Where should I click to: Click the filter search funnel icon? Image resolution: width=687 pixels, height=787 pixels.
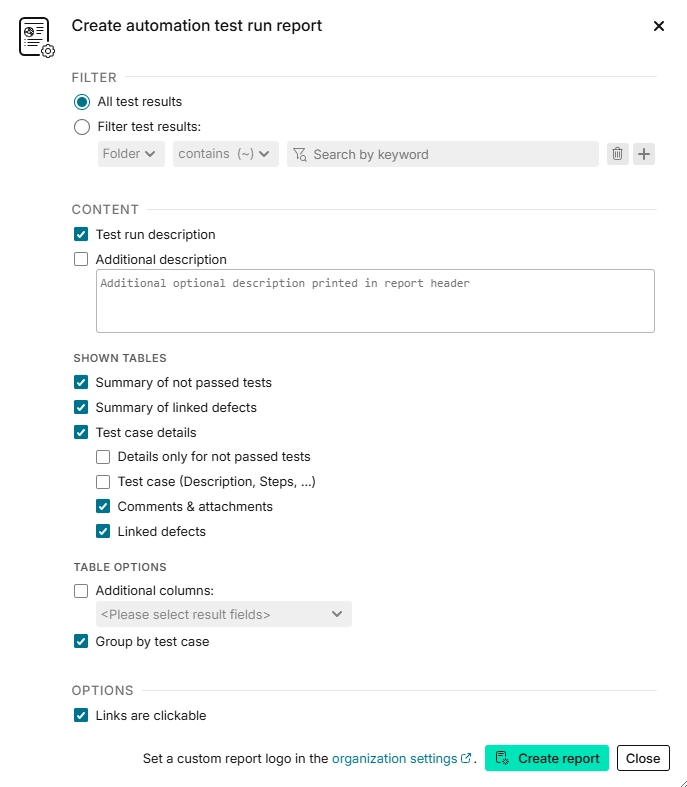[x=300, y=155]
